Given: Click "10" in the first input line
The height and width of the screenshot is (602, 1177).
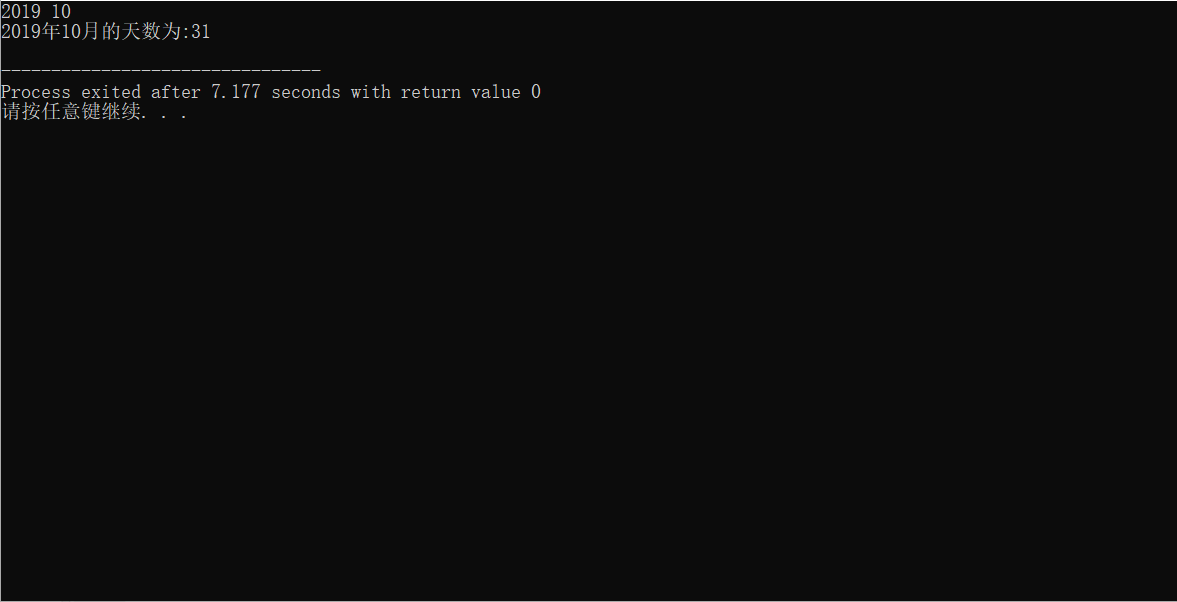Looking at the screenshot, I should [x=61, y=12].
